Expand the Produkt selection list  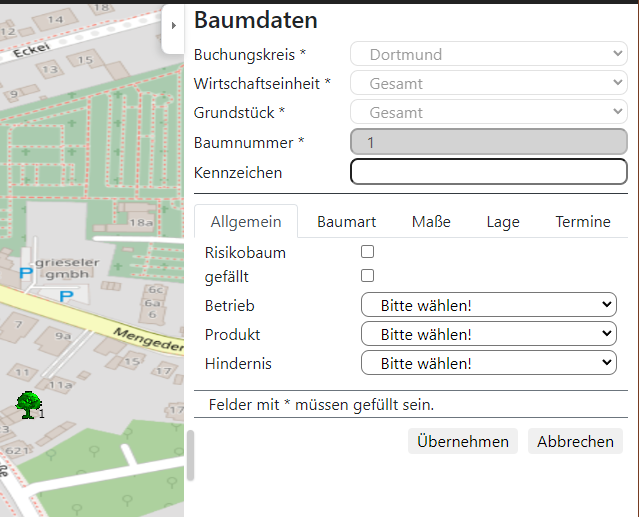tap(488, 334)
